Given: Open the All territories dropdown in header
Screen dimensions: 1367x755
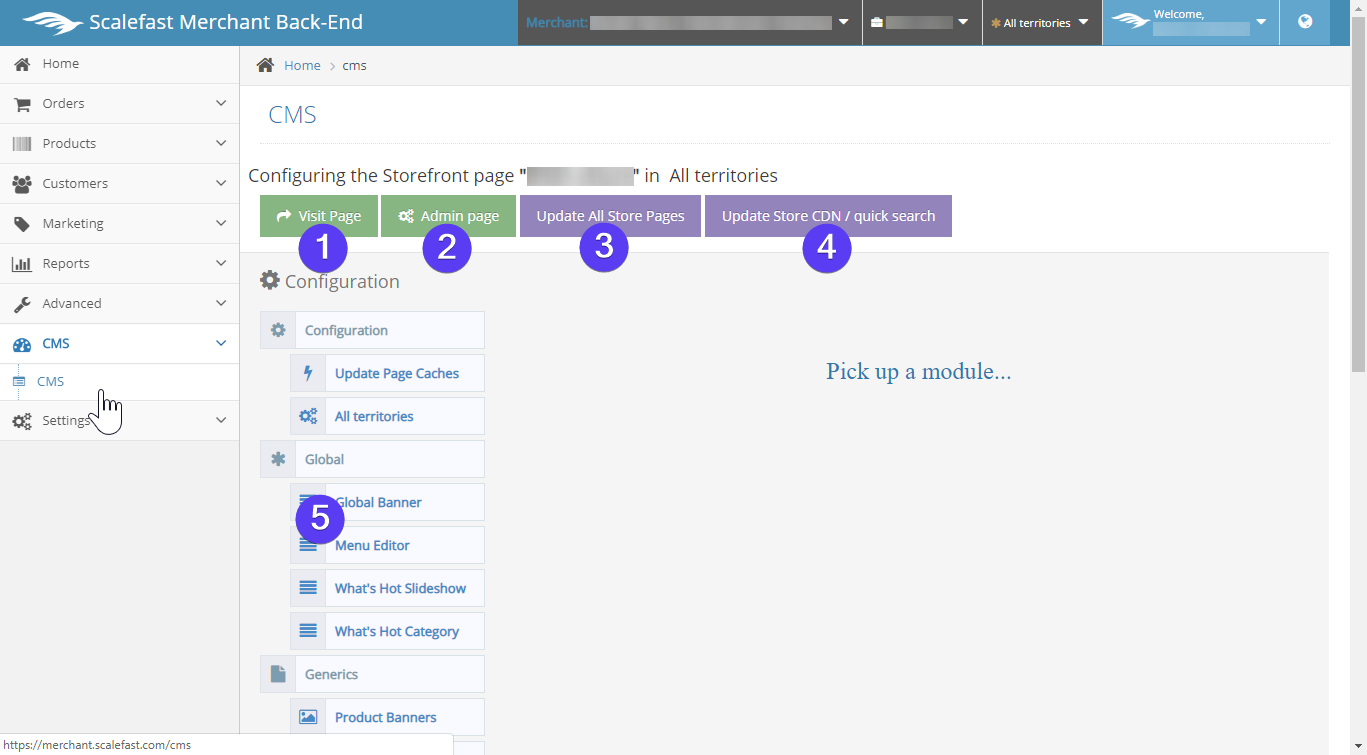Looking at the screenshot, I should tap(1040, 22).
